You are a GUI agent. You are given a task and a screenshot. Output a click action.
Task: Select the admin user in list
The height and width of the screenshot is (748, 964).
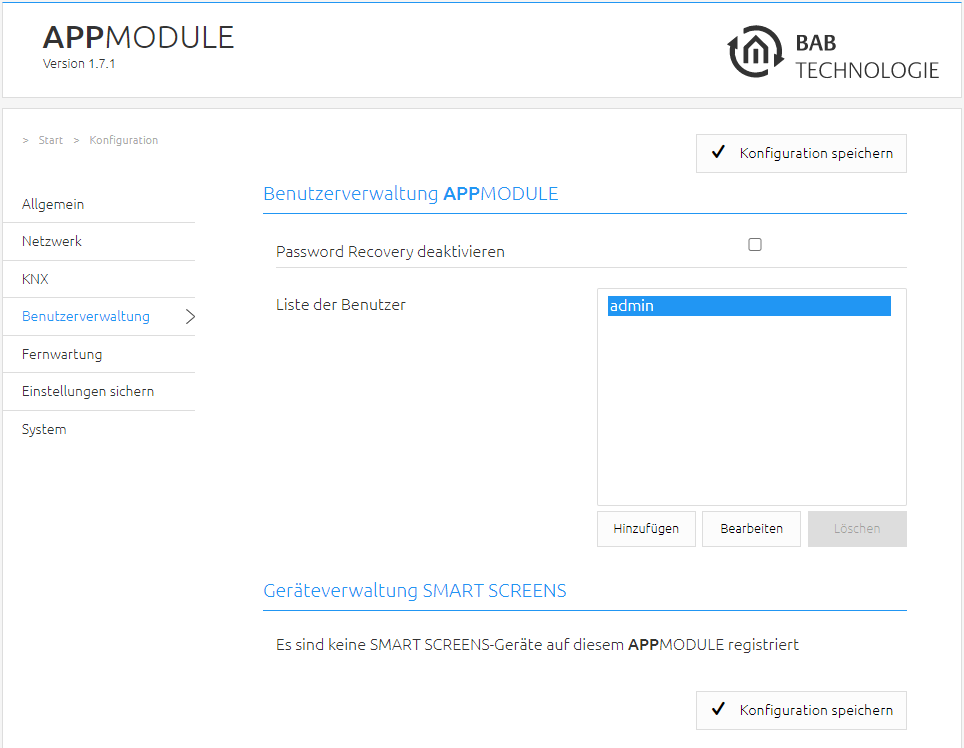coord(749,305)
